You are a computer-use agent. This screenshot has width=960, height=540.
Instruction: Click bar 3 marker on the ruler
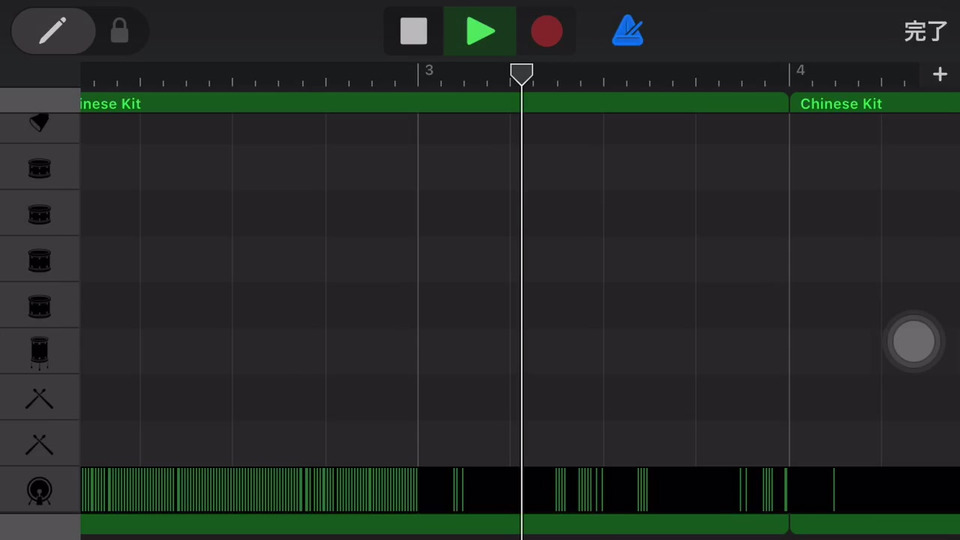pyautogui.click(x=429, y=70)
